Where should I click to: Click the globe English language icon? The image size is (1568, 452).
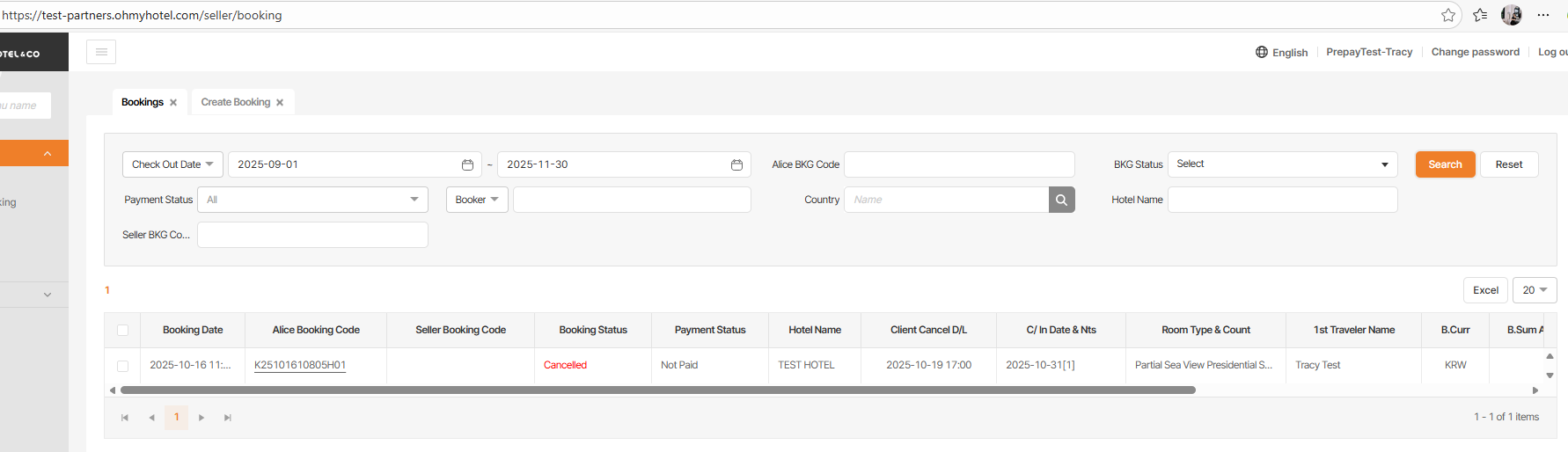tap(1262, 52)
